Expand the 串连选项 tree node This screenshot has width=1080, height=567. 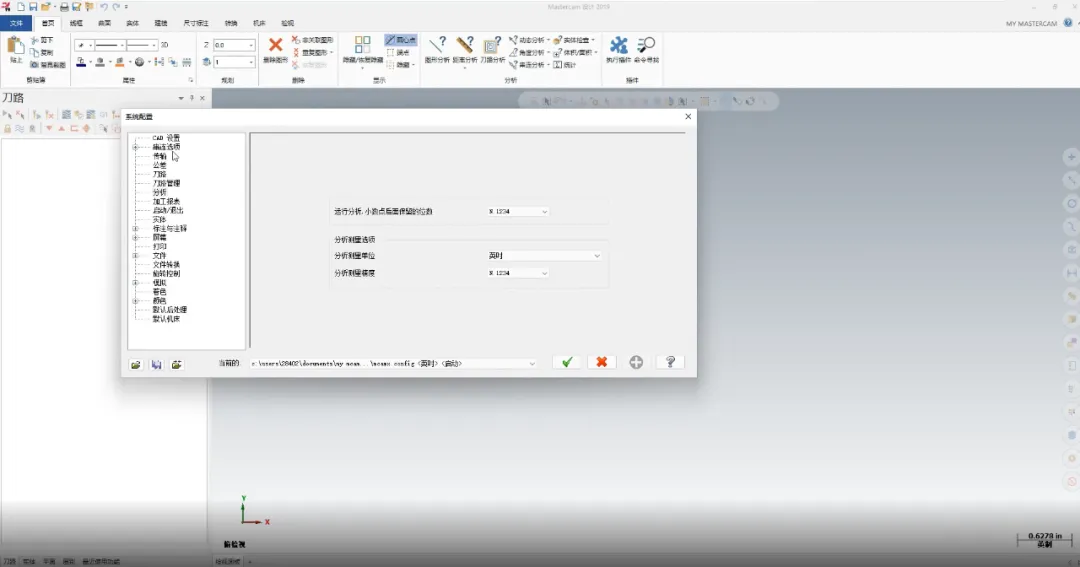pos(135,147)
